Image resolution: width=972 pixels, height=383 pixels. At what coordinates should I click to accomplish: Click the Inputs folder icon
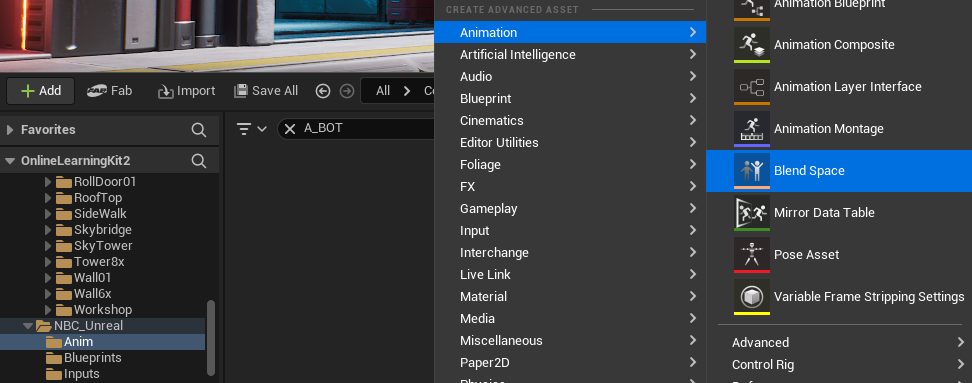tap(54, 374)
